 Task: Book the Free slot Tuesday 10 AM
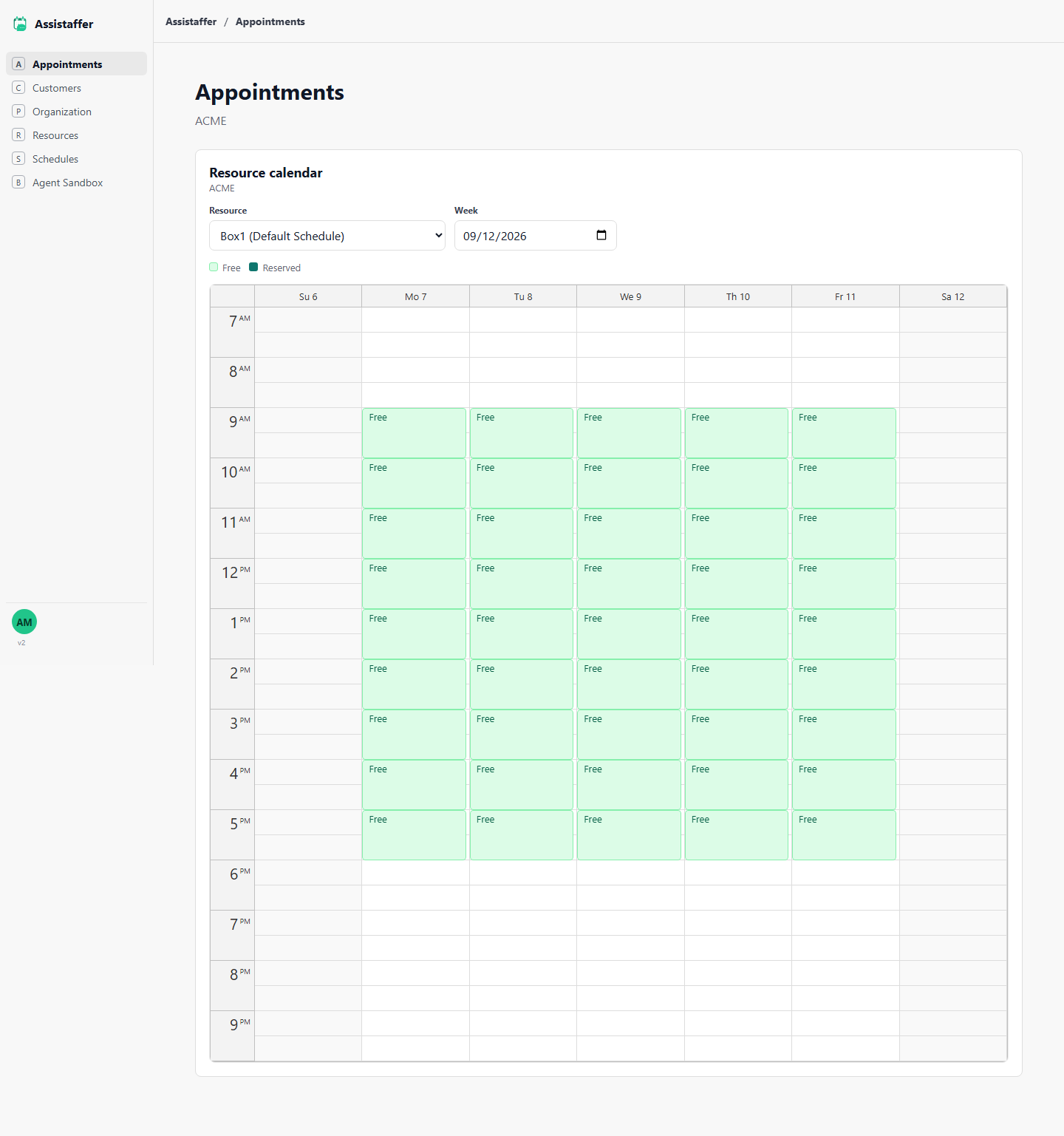tap(522, 483)
